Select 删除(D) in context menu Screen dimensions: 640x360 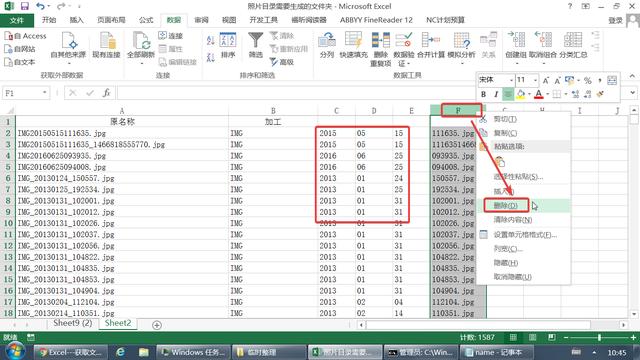[505, 205]
